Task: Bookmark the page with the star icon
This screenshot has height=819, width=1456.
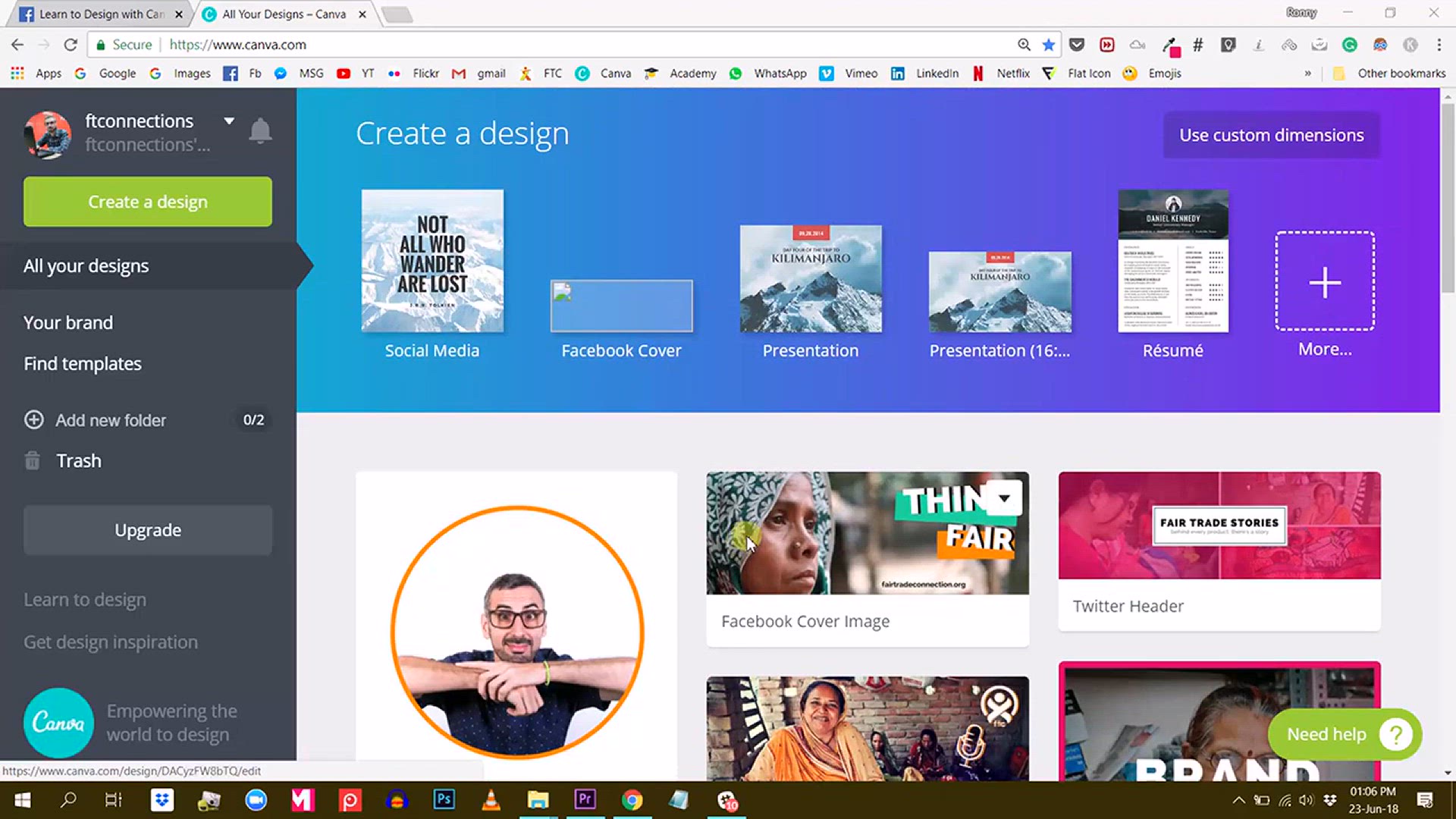Action: [x=1049, y=45]
